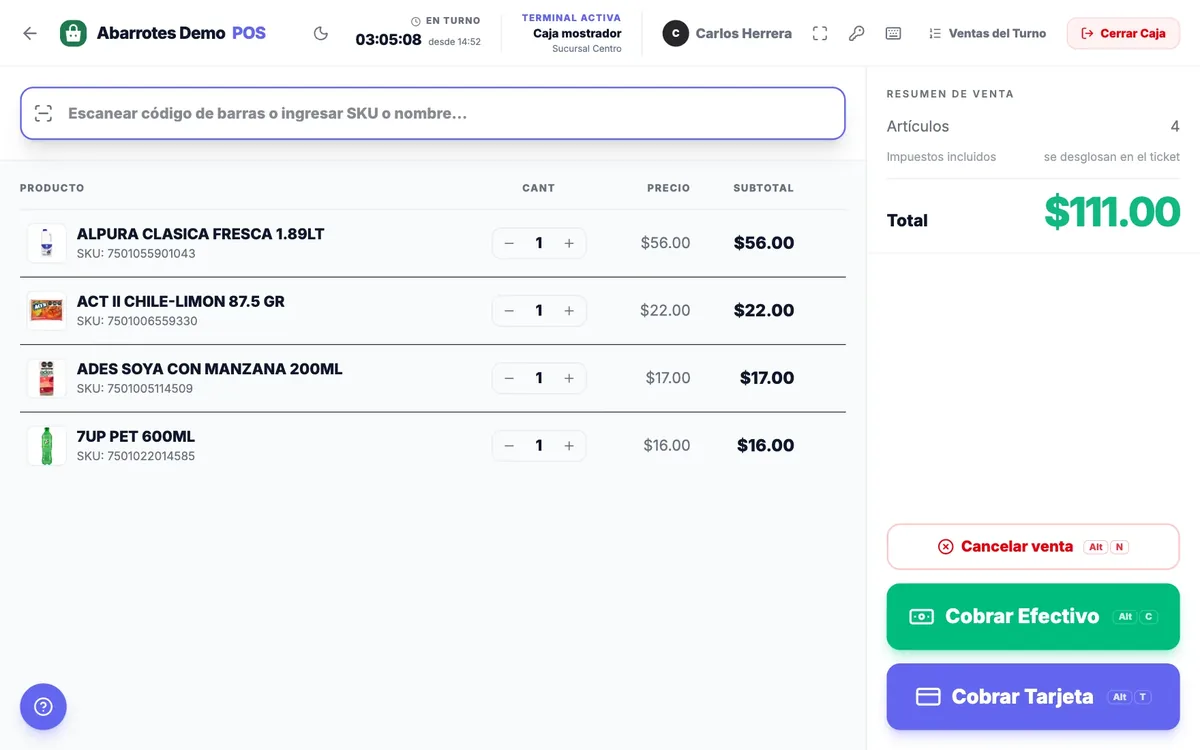Decrease quantity of 7UP PET 600ML

tap(509, 446)
